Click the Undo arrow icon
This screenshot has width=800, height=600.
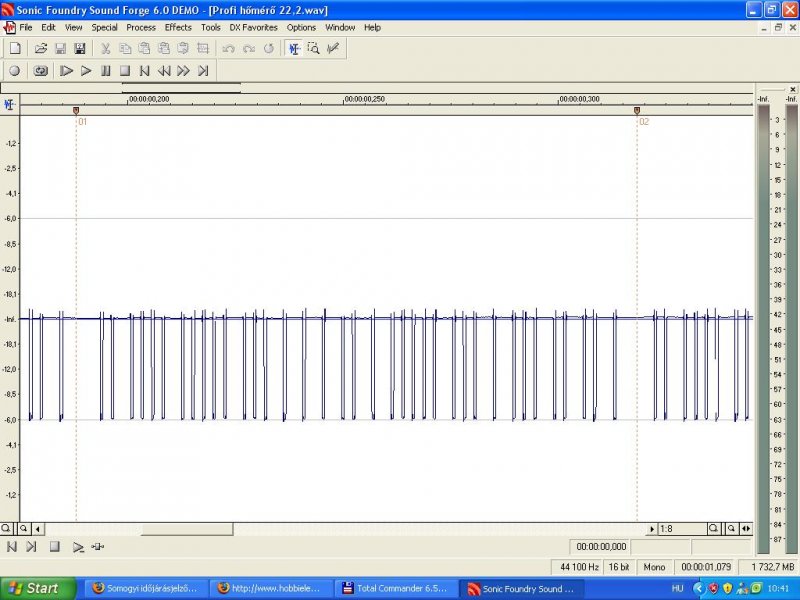click(229, 48)
